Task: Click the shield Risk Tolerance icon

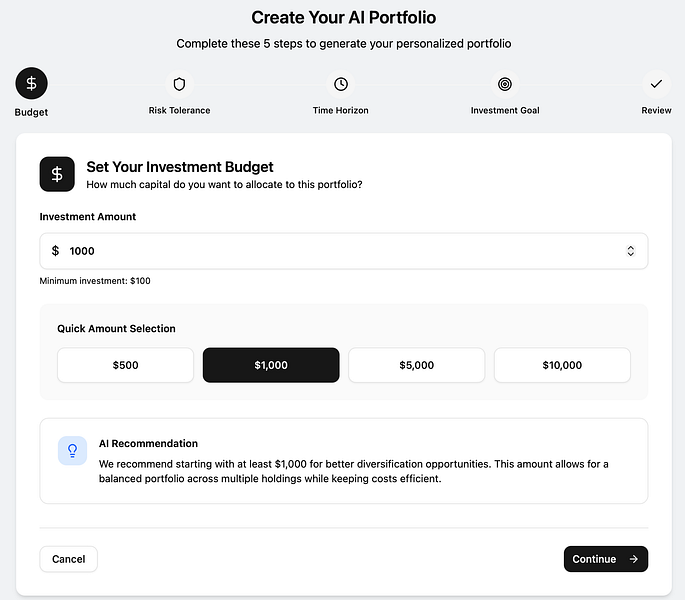Action: click(180, 84)
